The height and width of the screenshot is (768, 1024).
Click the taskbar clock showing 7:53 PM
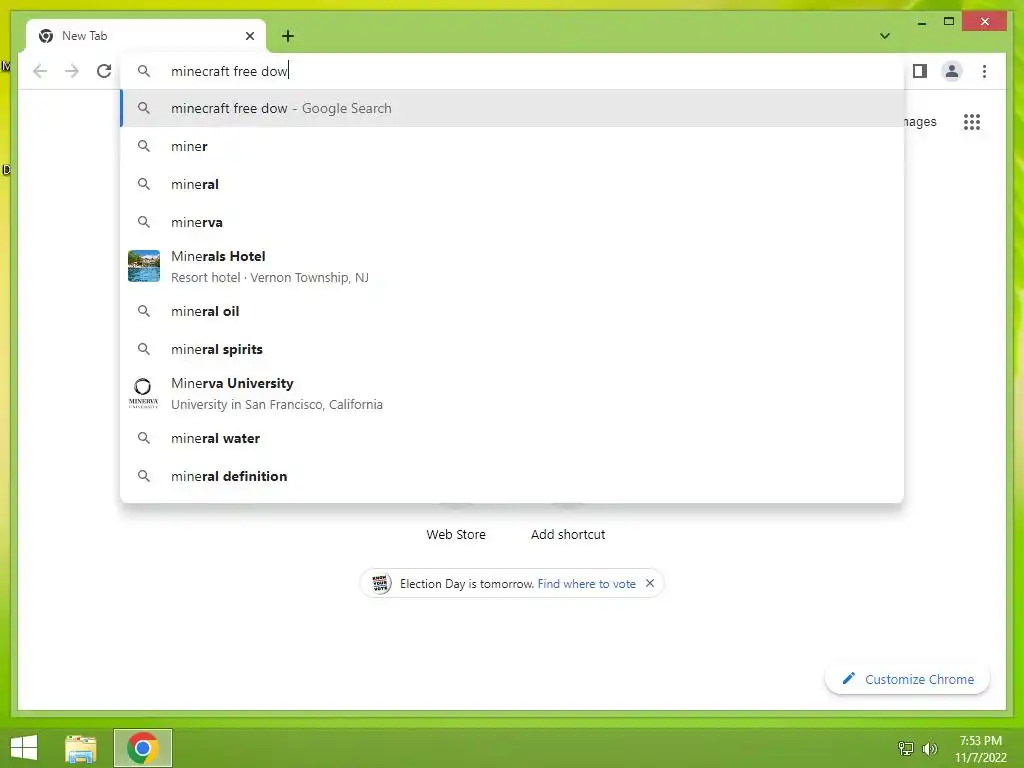pyautogui.click(x=980, y=749)
